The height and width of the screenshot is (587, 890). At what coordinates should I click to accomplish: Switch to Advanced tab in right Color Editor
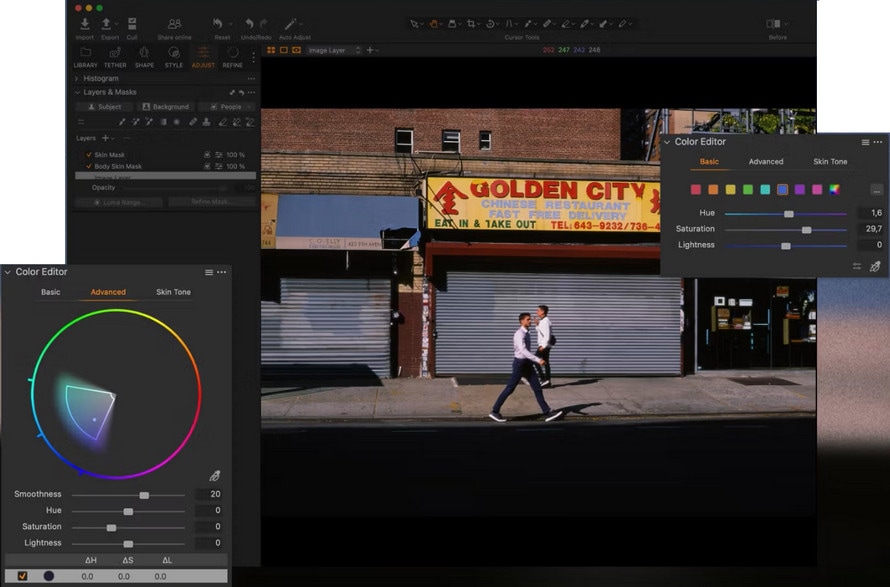pos(766,162)
